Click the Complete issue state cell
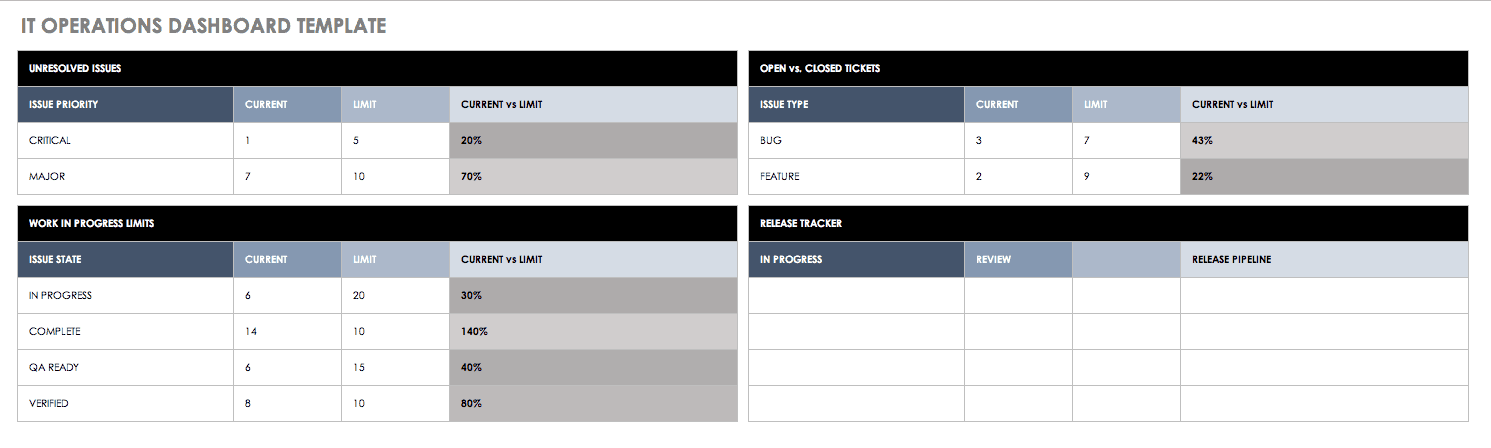Screen dimensions: 1491x448 [x=55, y=332]
